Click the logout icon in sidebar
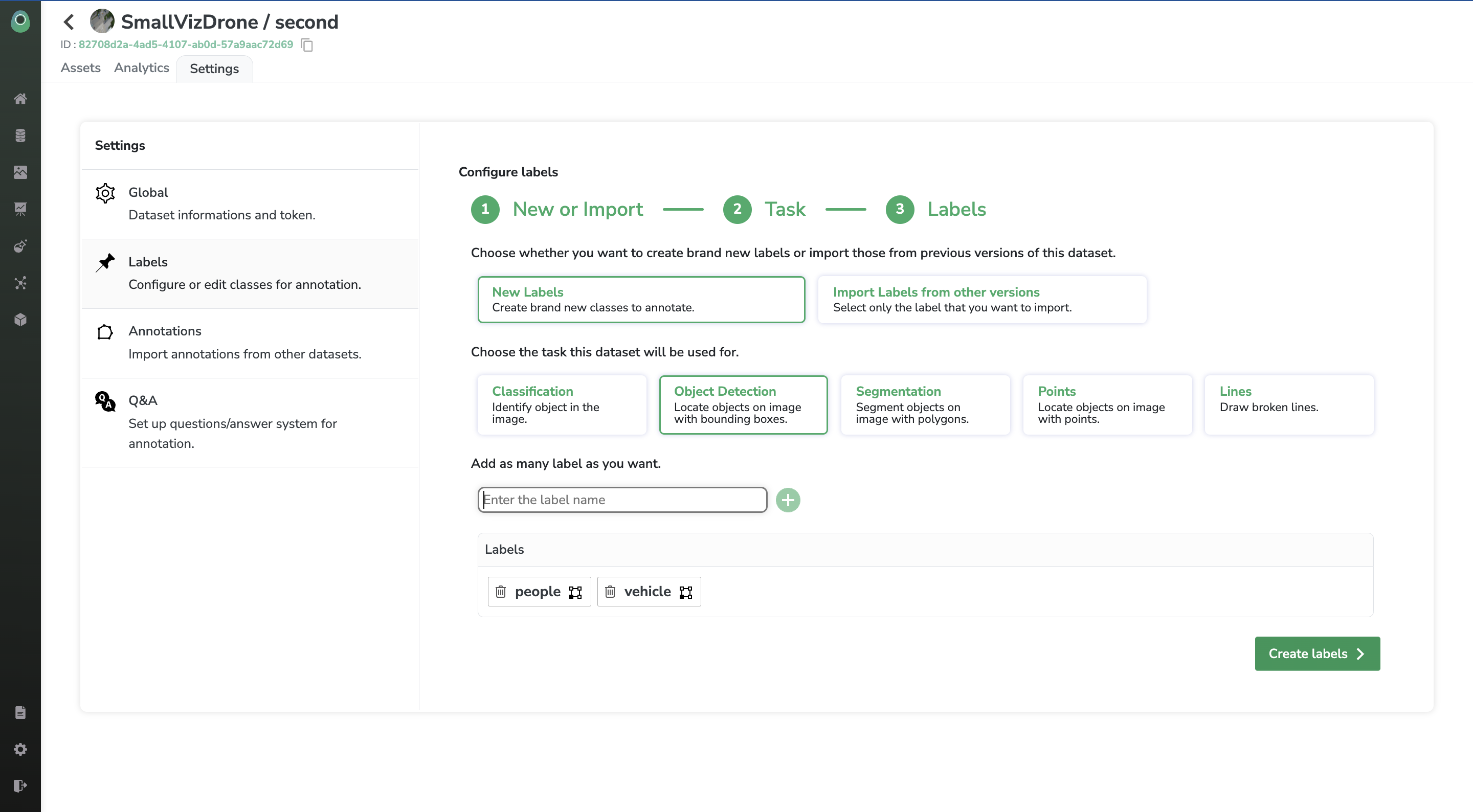 [20, 786]
